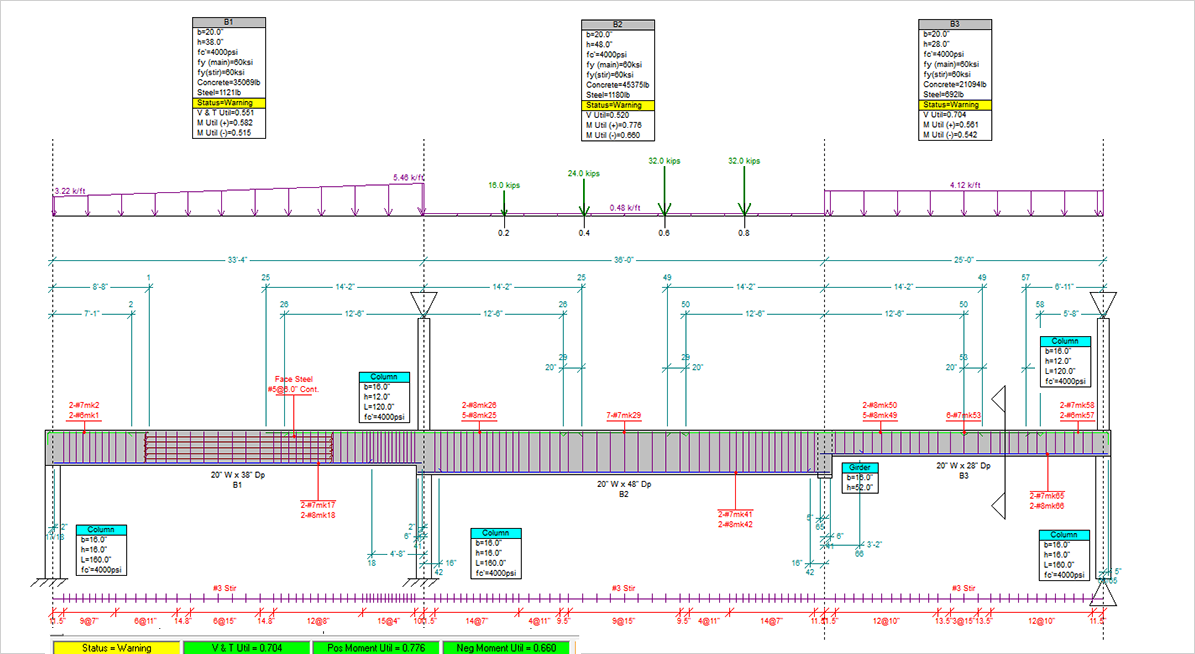Select the yellow Status=Warning row in B2 box
1195x654 pixels.
(617, 105)
